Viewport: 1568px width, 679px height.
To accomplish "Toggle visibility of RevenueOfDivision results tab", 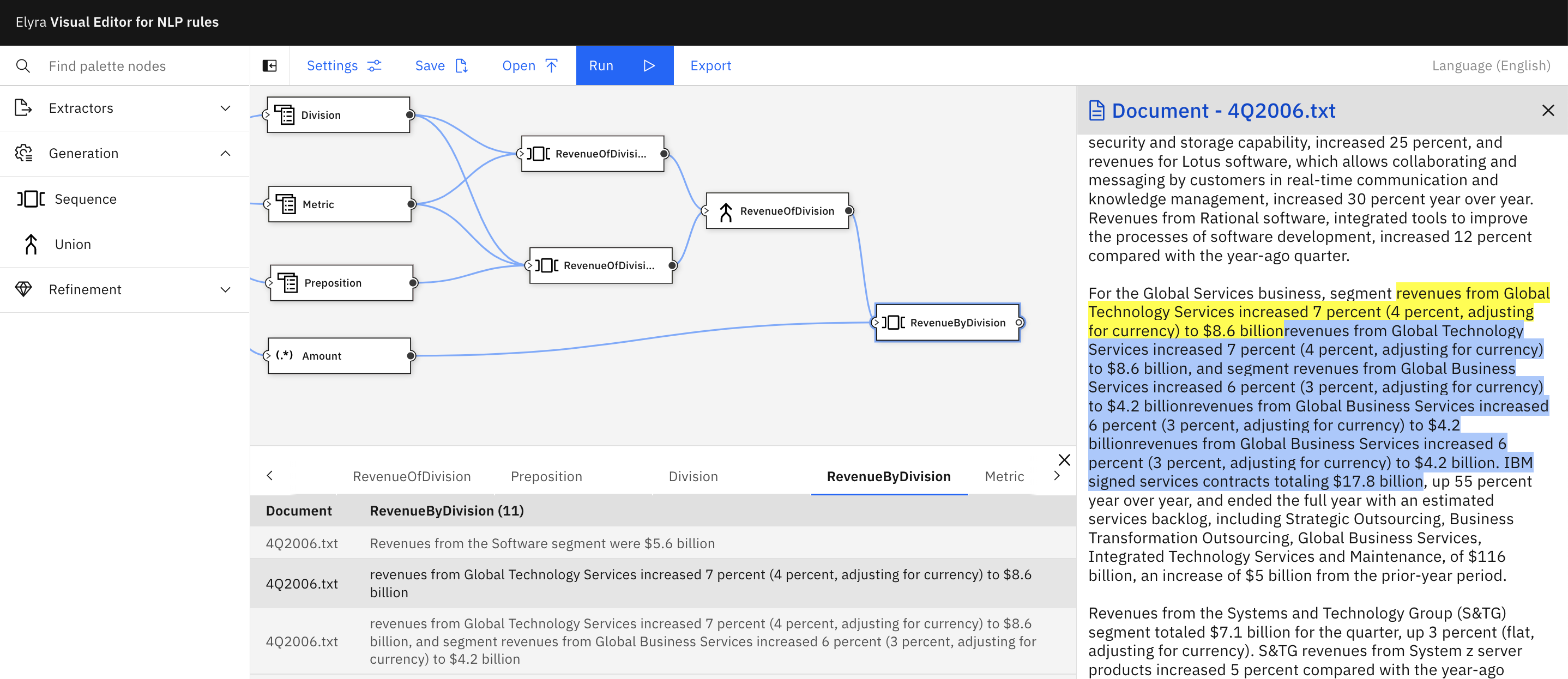I will click(x=412, y=475).
